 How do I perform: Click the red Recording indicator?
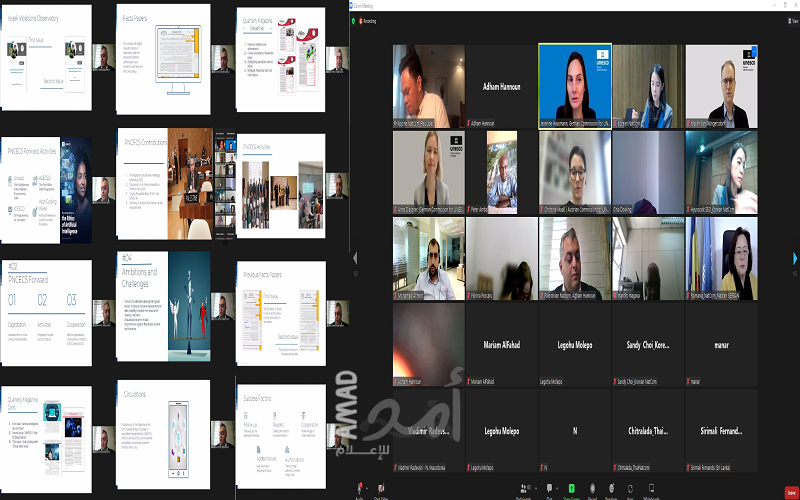point(368,21)
